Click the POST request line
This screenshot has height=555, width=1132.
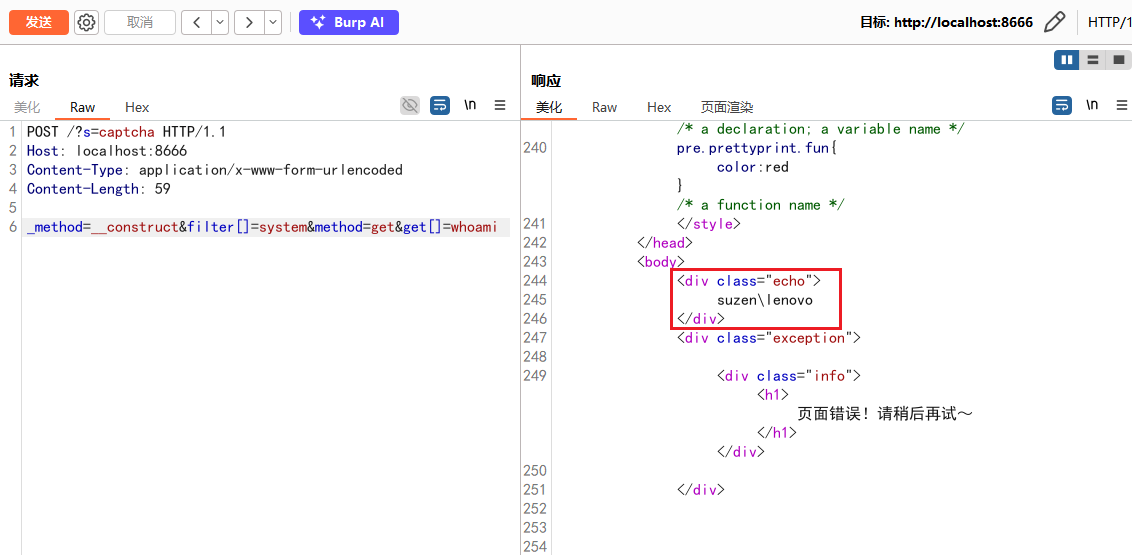(x=126, y=132)
